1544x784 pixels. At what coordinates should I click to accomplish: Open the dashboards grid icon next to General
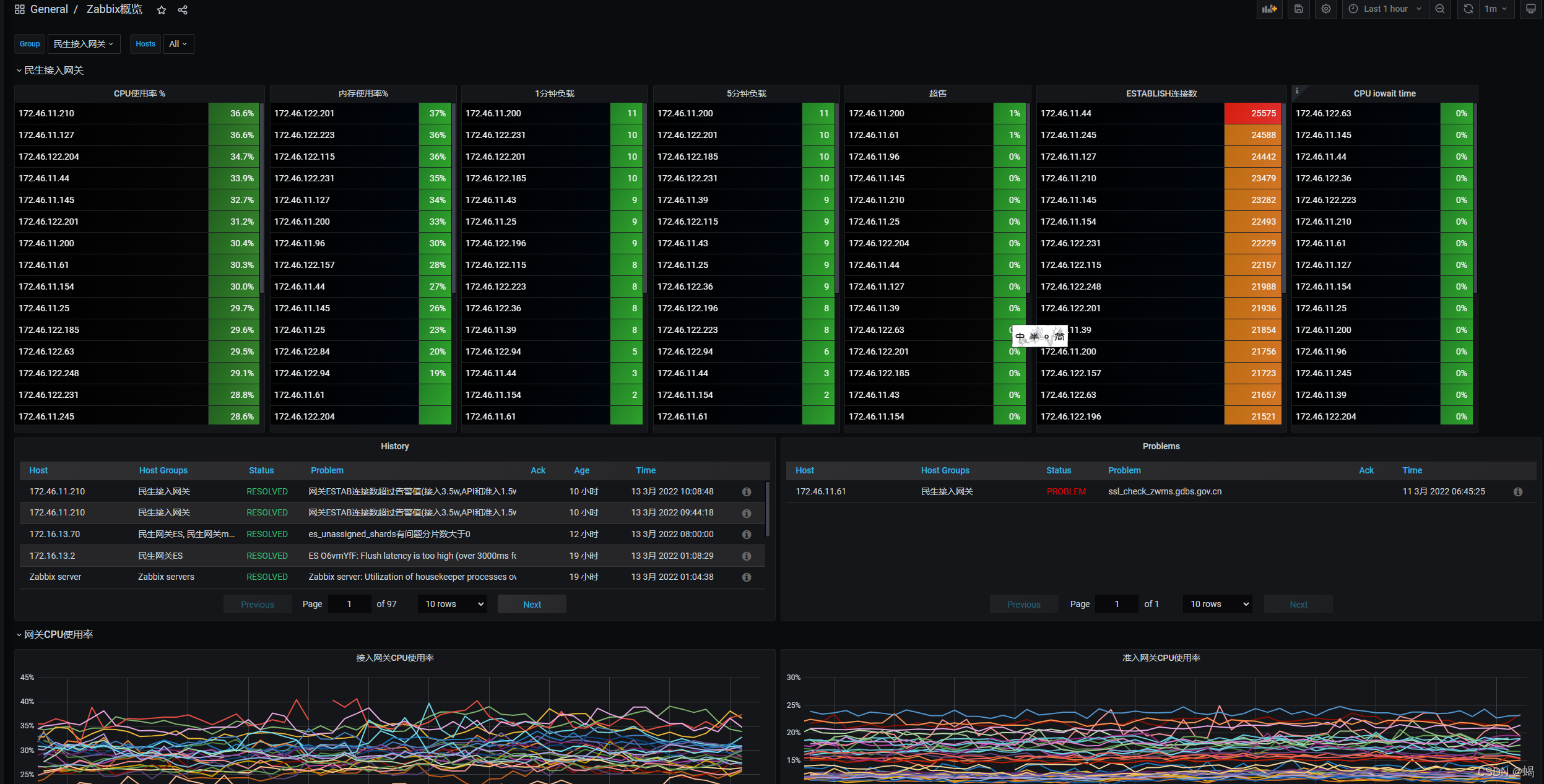click(20, 9)
